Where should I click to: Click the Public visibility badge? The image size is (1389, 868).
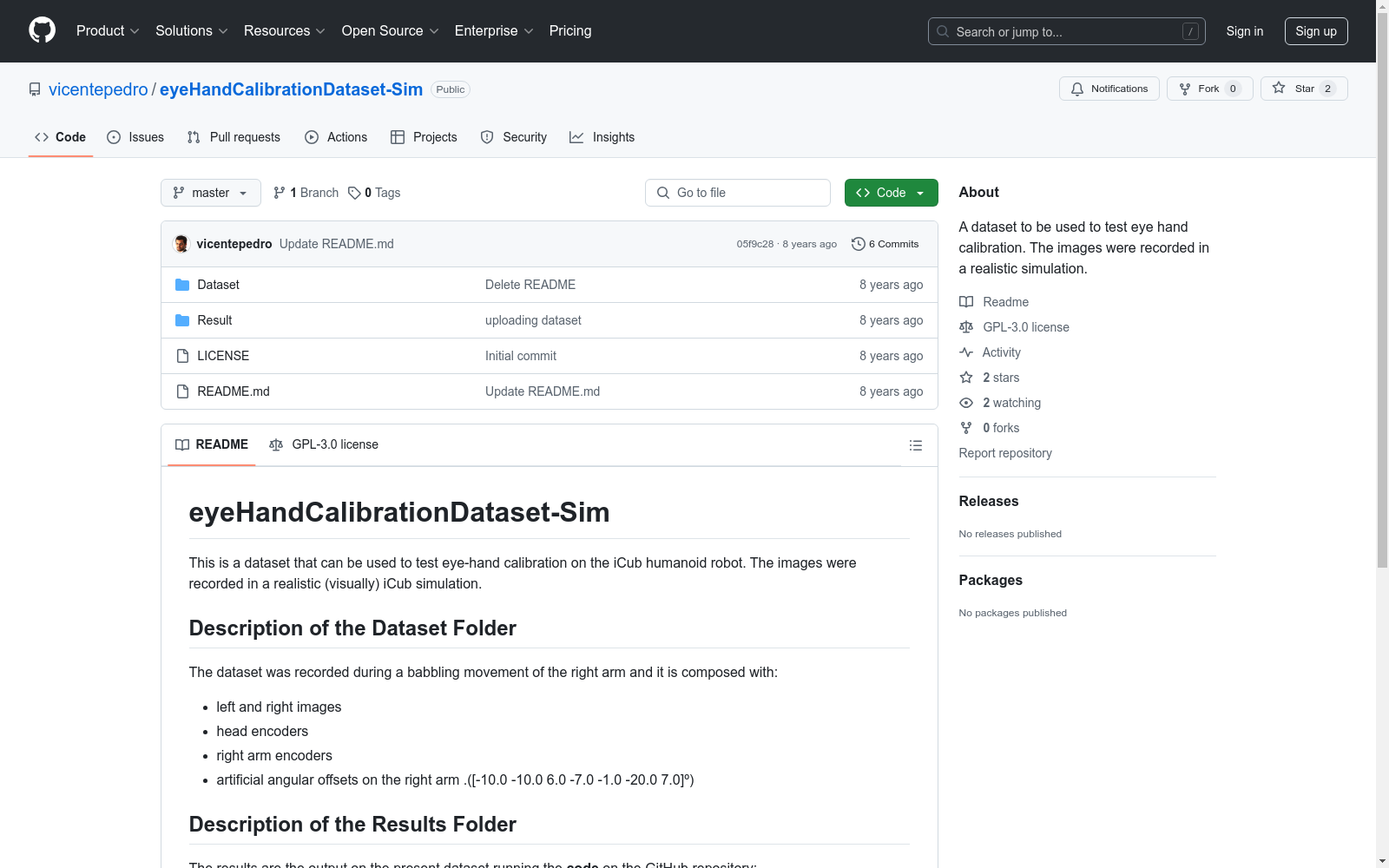point(451,89)
